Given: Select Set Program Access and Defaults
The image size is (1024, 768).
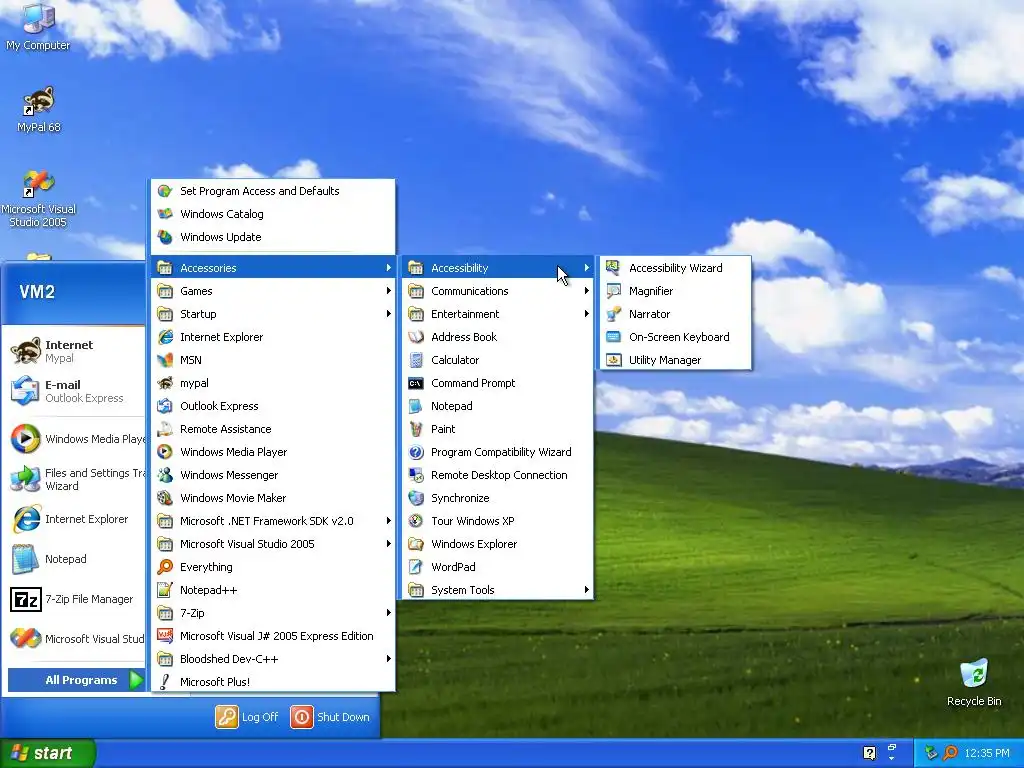Looking at the screenshot, I should point(273,191).
